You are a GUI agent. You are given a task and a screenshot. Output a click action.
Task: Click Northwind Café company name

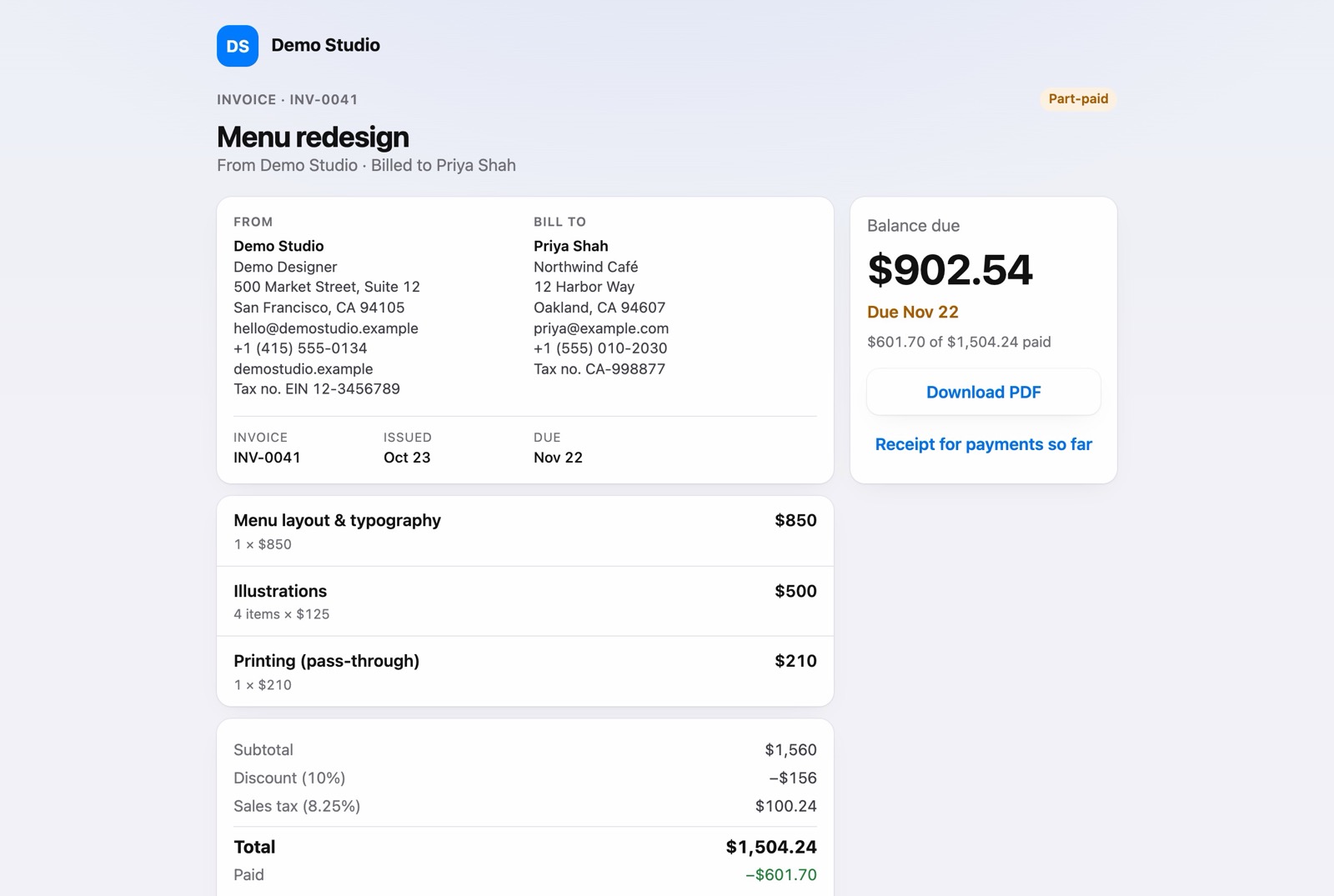(586, 267)
